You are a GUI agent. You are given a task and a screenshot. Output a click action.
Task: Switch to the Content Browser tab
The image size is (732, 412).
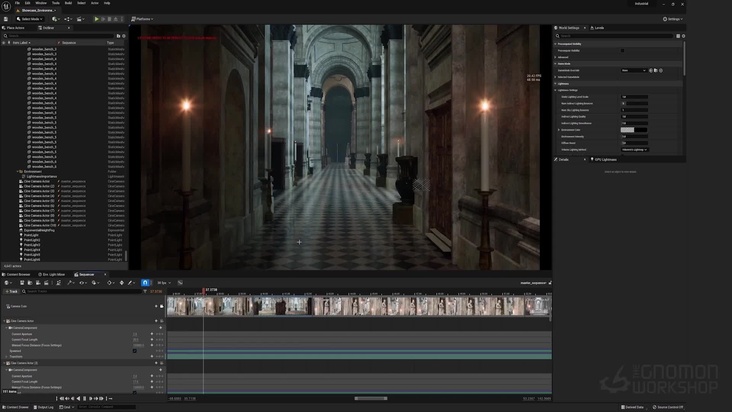(18, 274)
